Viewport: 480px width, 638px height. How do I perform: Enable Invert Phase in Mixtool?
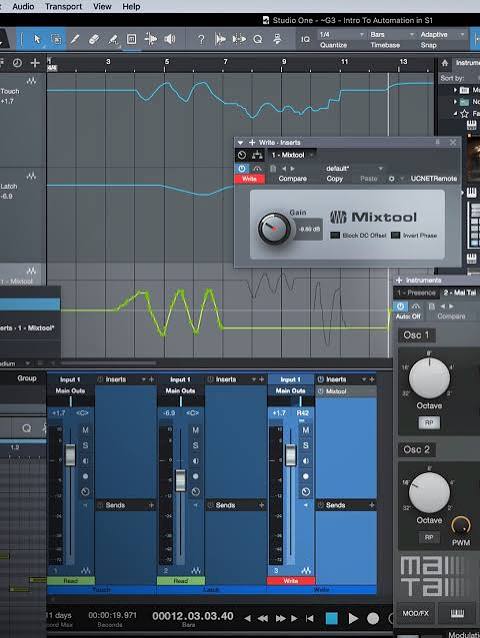tap(395, 235)
